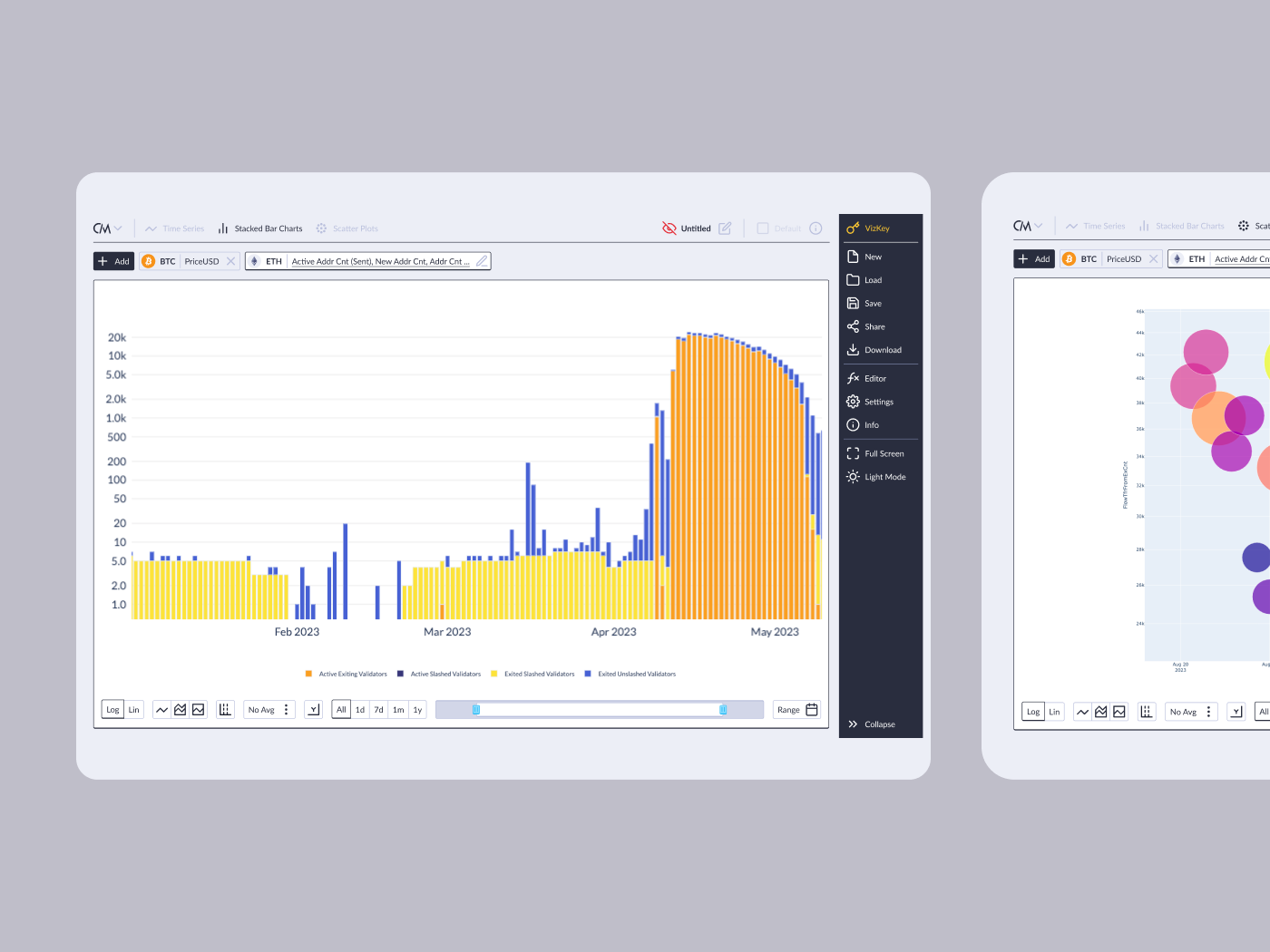Edit ETH metrics with pencil icon
The height and width of the screenshot is (952, 1270).
(x=482, y=261)
